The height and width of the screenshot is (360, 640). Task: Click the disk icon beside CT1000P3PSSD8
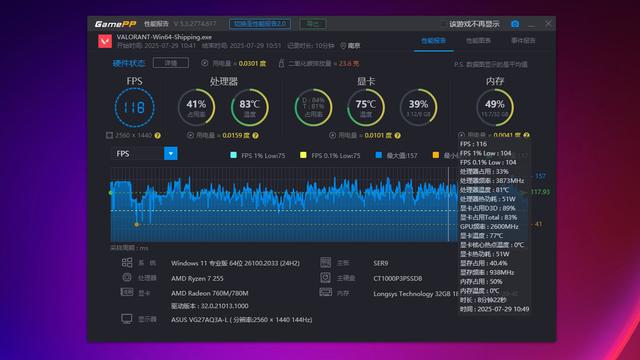pos(326,278)
